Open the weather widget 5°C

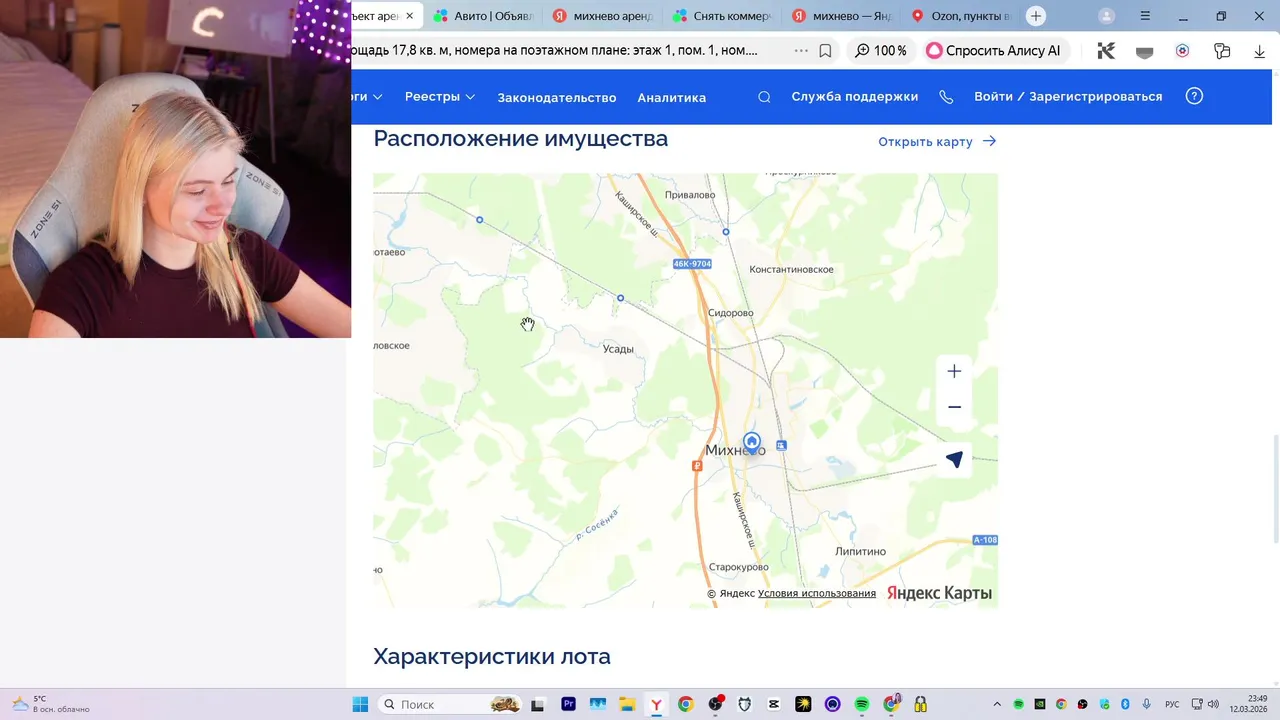50,704
